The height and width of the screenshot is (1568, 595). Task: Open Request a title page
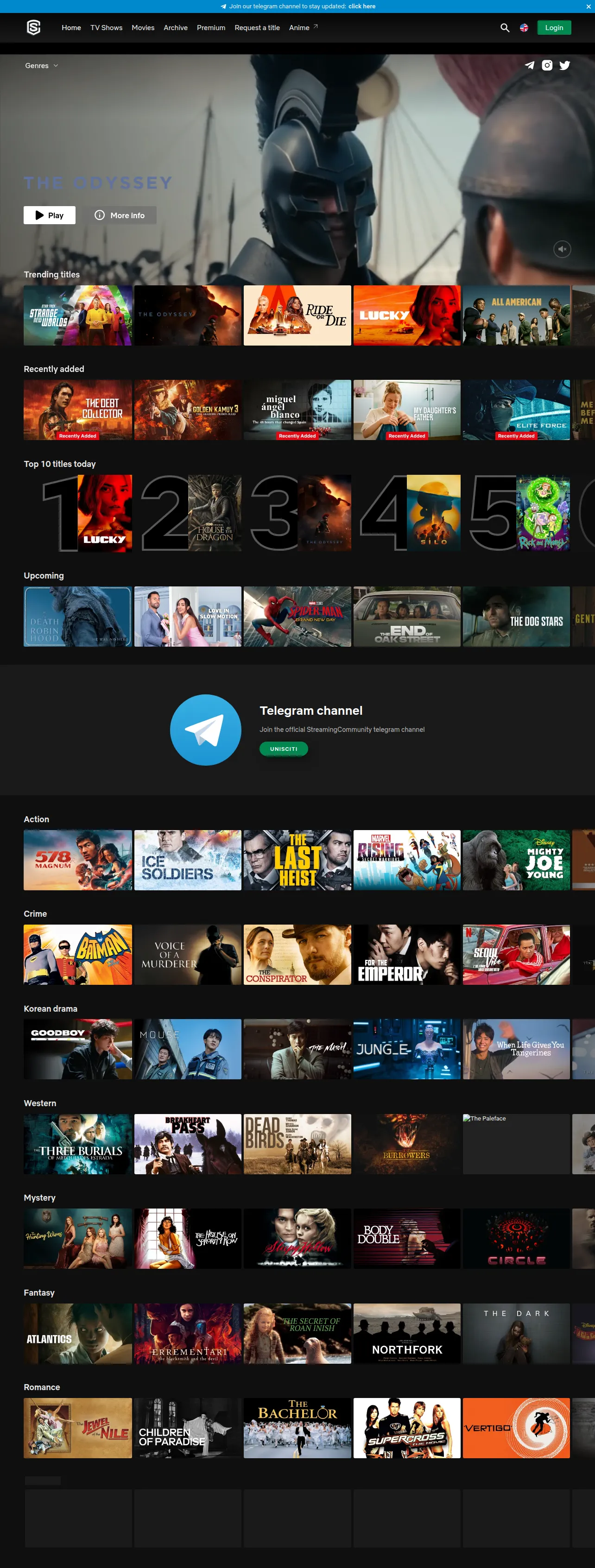point(257,28)
